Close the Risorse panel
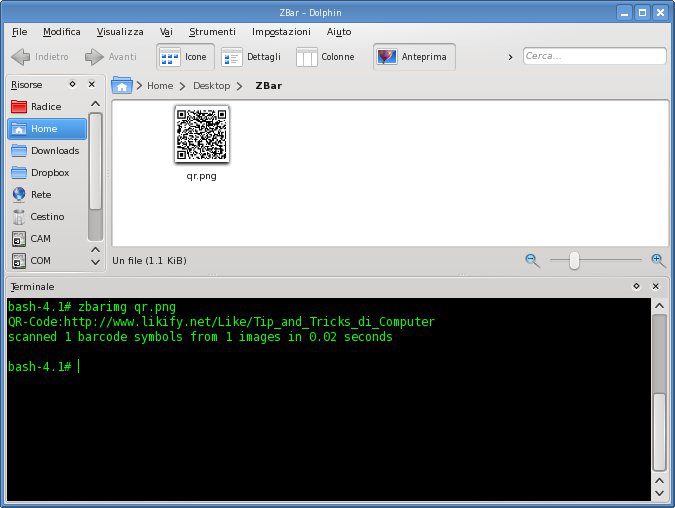675x508 pixels. 91,84
